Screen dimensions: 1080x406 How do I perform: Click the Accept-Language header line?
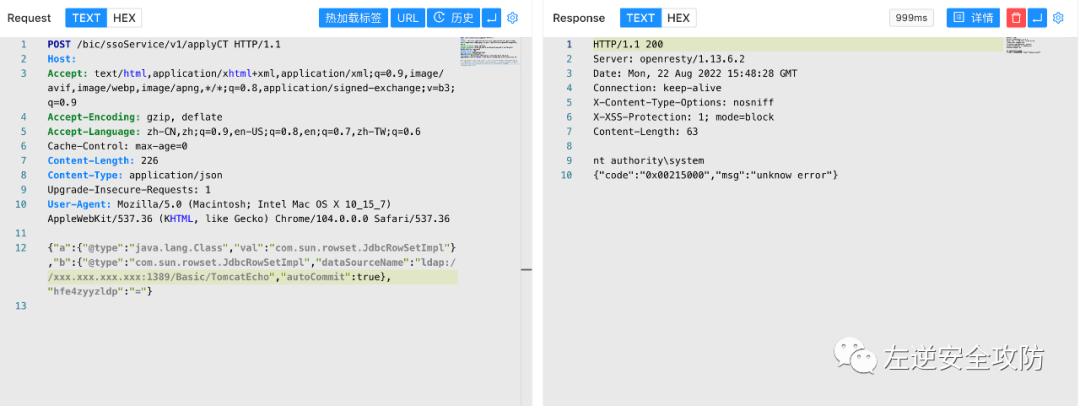click(x=234, y=132)
